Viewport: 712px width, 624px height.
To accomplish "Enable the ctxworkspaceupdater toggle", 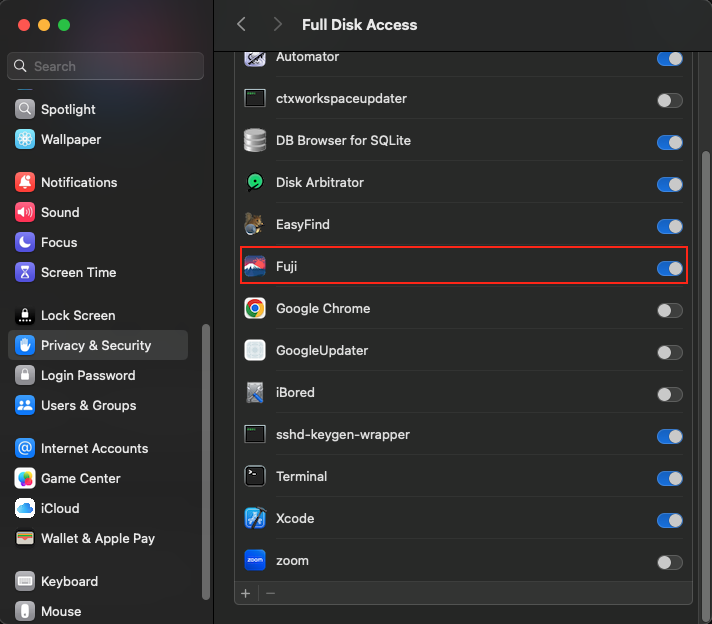I will click(x=669, y=100).
